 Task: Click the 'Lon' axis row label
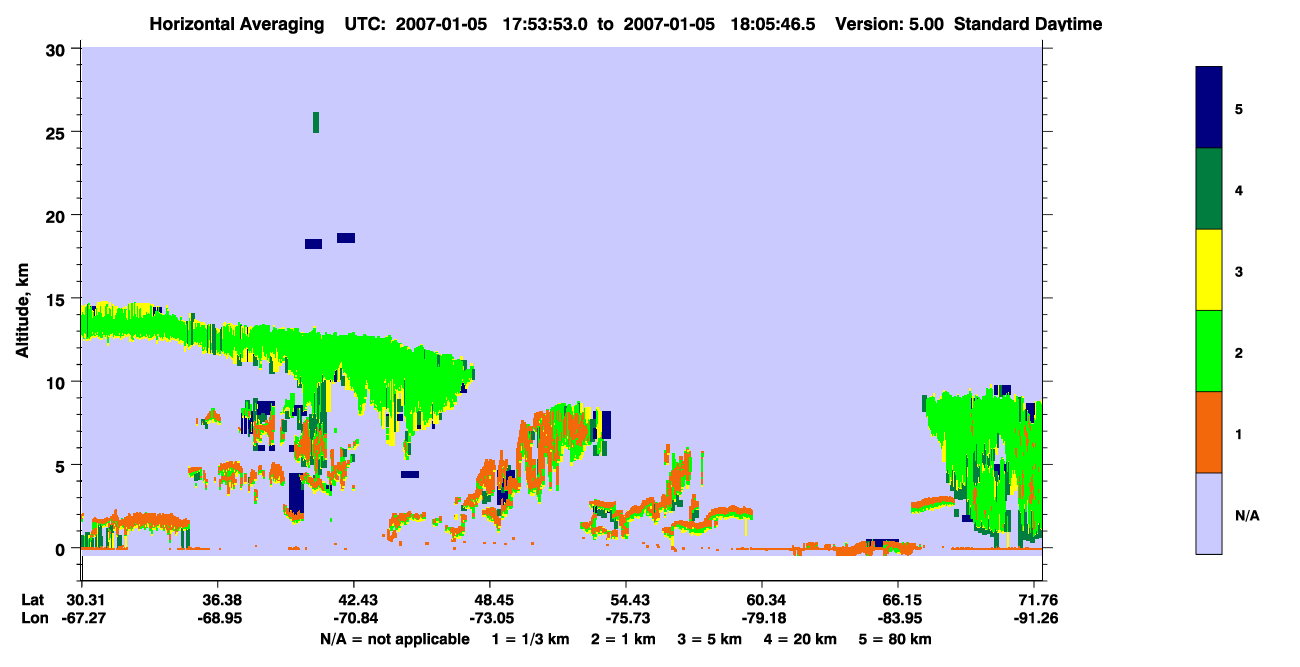(x=34, y=618)
